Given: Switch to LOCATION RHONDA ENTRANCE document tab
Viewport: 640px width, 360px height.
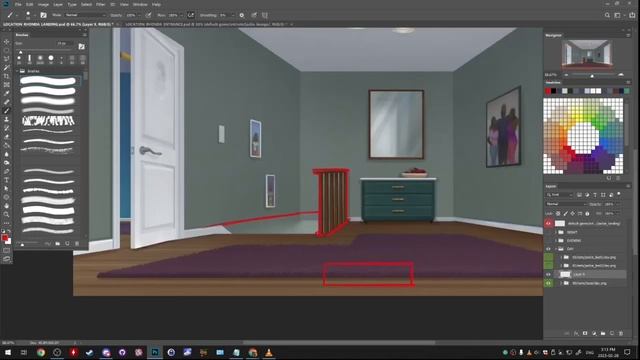Looking at the screenshot, I should tap(205, 24).
